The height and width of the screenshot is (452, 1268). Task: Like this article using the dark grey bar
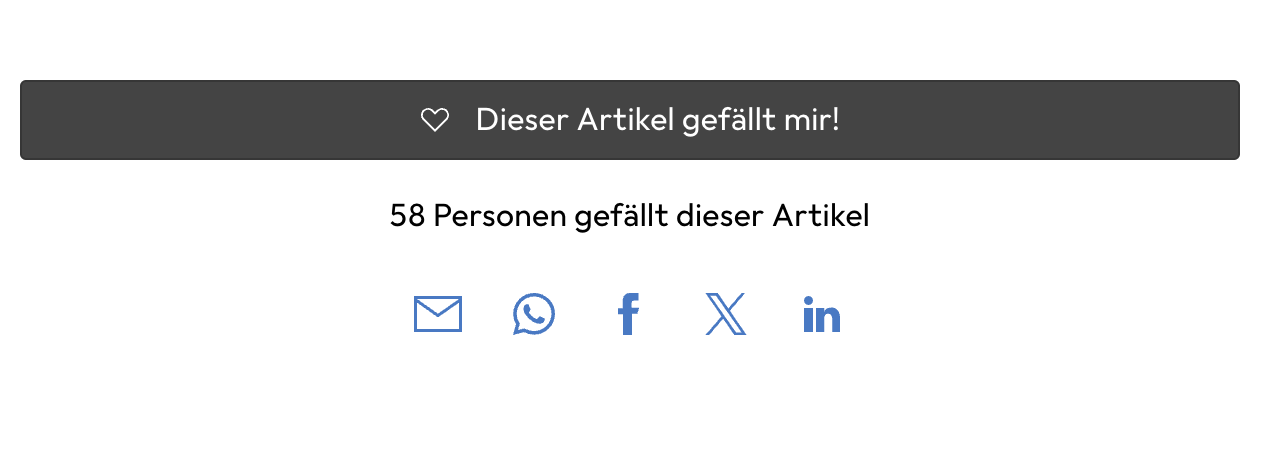(x=629, y=120)
